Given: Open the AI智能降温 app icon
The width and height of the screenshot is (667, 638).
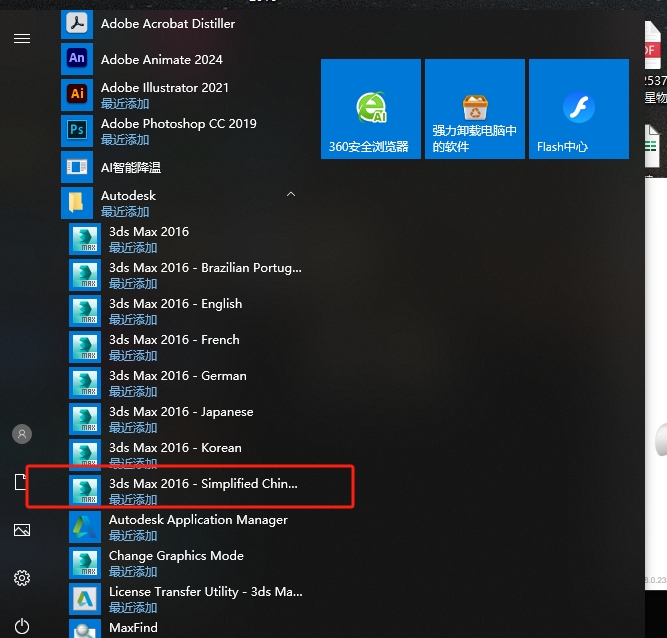Looking at the screenshot, I should click(x=77, y=167).
